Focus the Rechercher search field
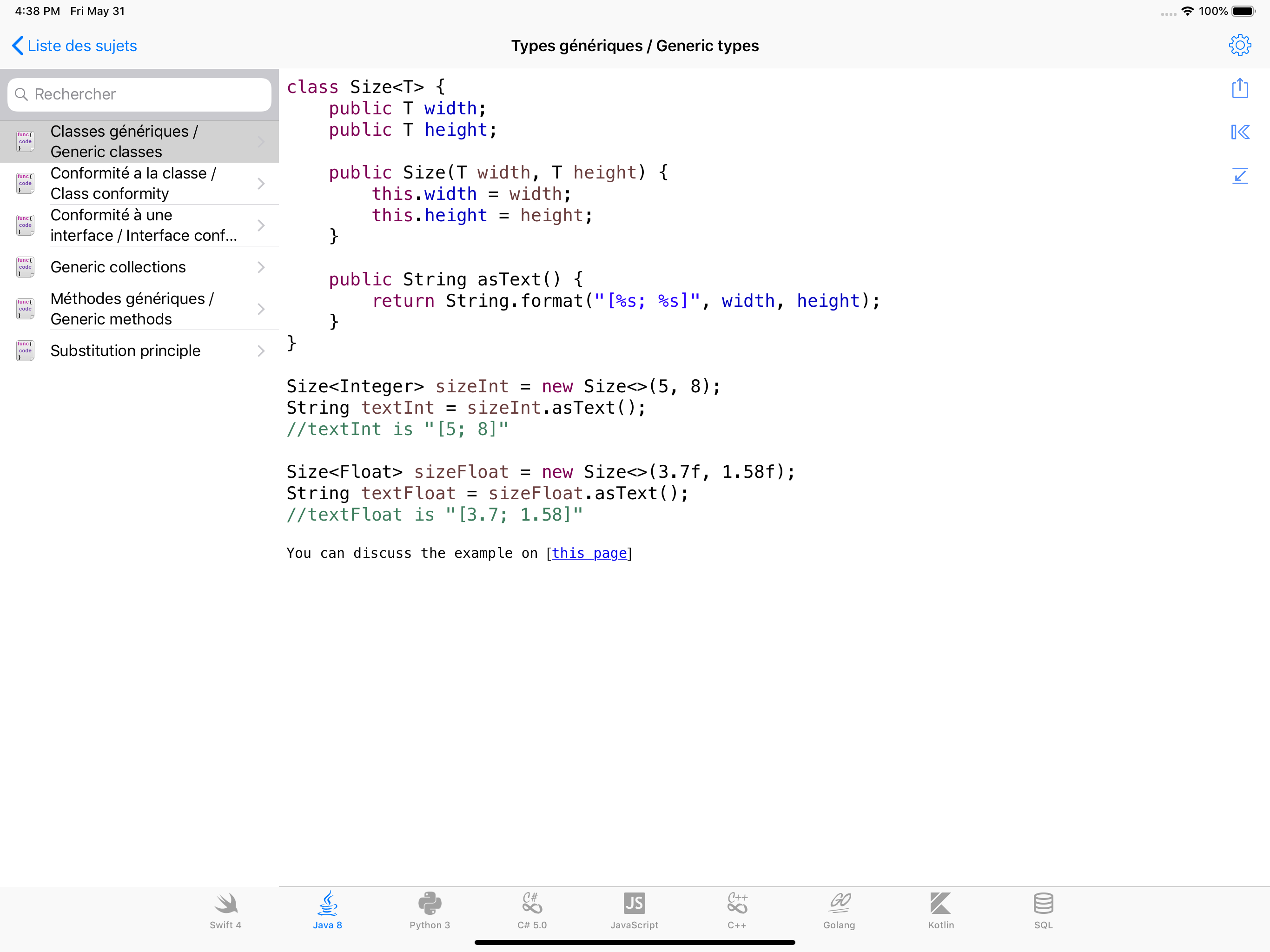1270x952 pixels. click(x=139, y=95)
